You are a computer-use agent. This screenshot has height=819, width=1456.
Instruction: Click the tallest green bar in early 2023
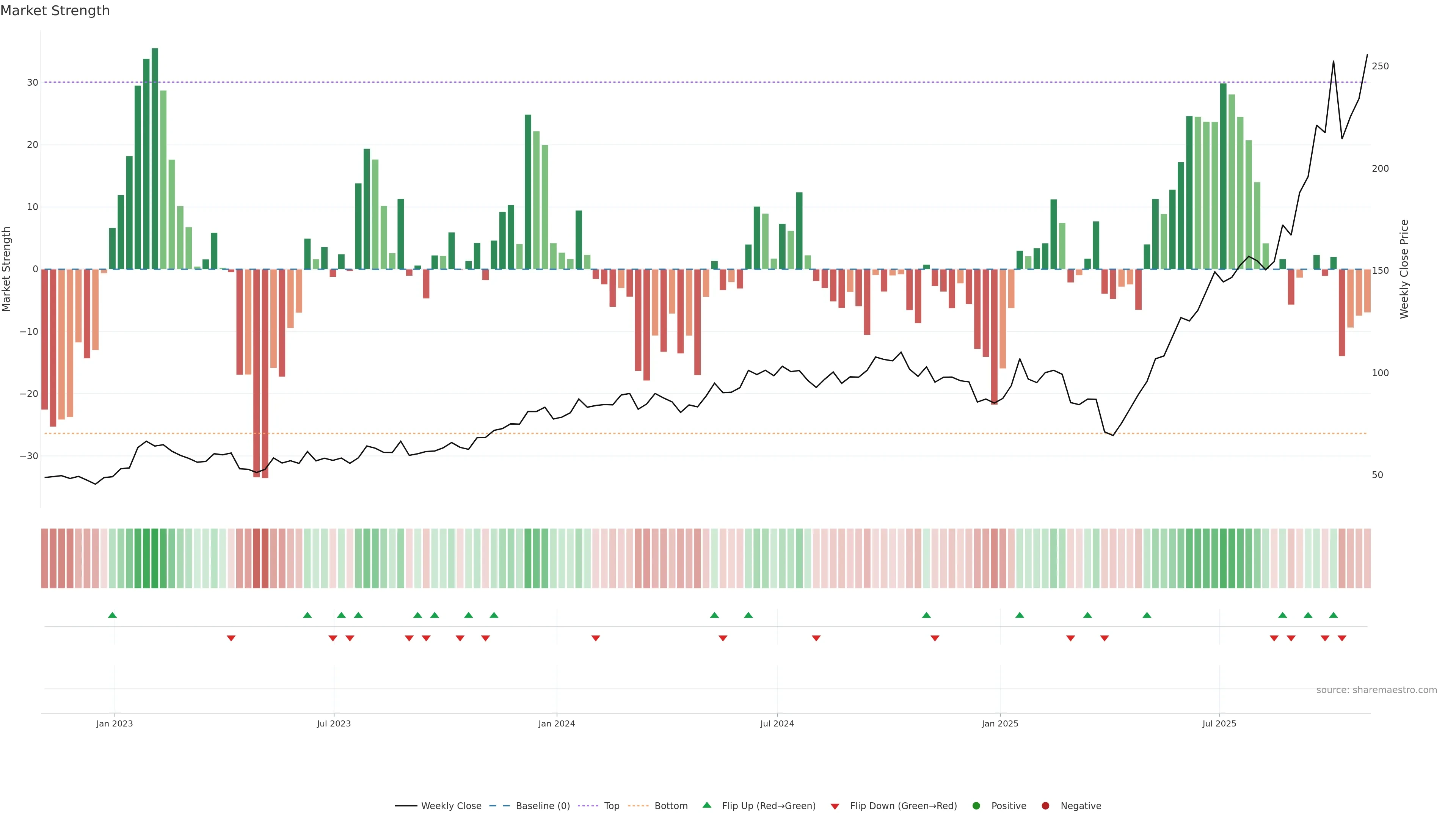[155, 158]
